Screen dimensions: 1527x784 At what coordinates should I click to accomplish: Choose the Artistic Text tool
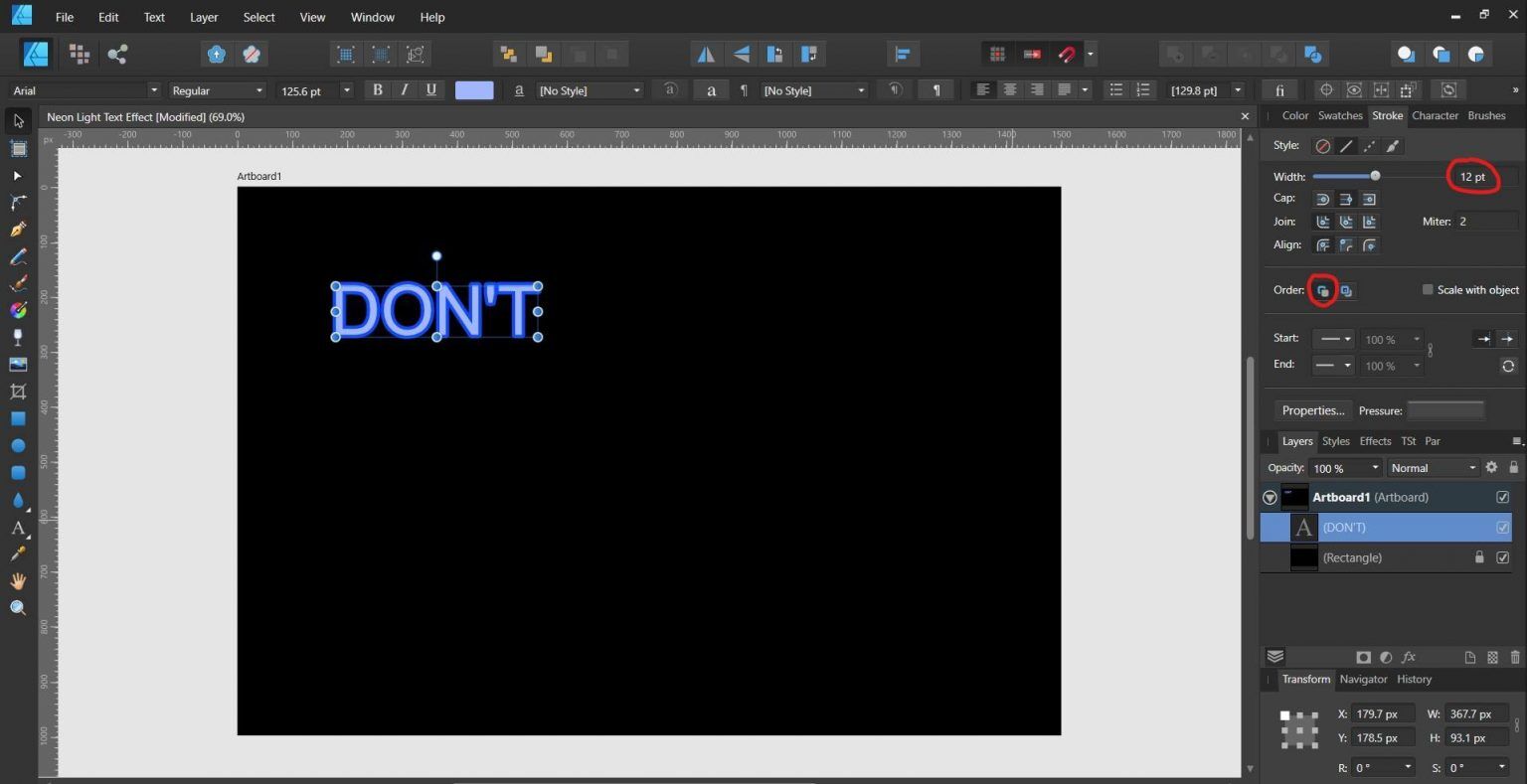(x=18, y=526)
